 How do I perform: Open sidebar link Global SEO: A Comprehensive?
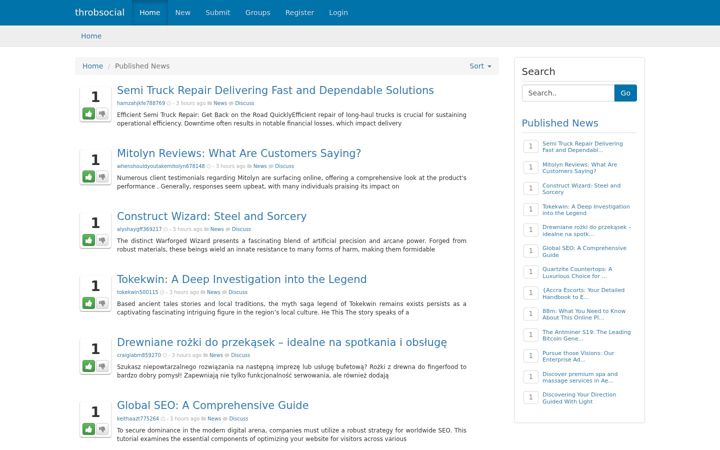coord(584,251)
